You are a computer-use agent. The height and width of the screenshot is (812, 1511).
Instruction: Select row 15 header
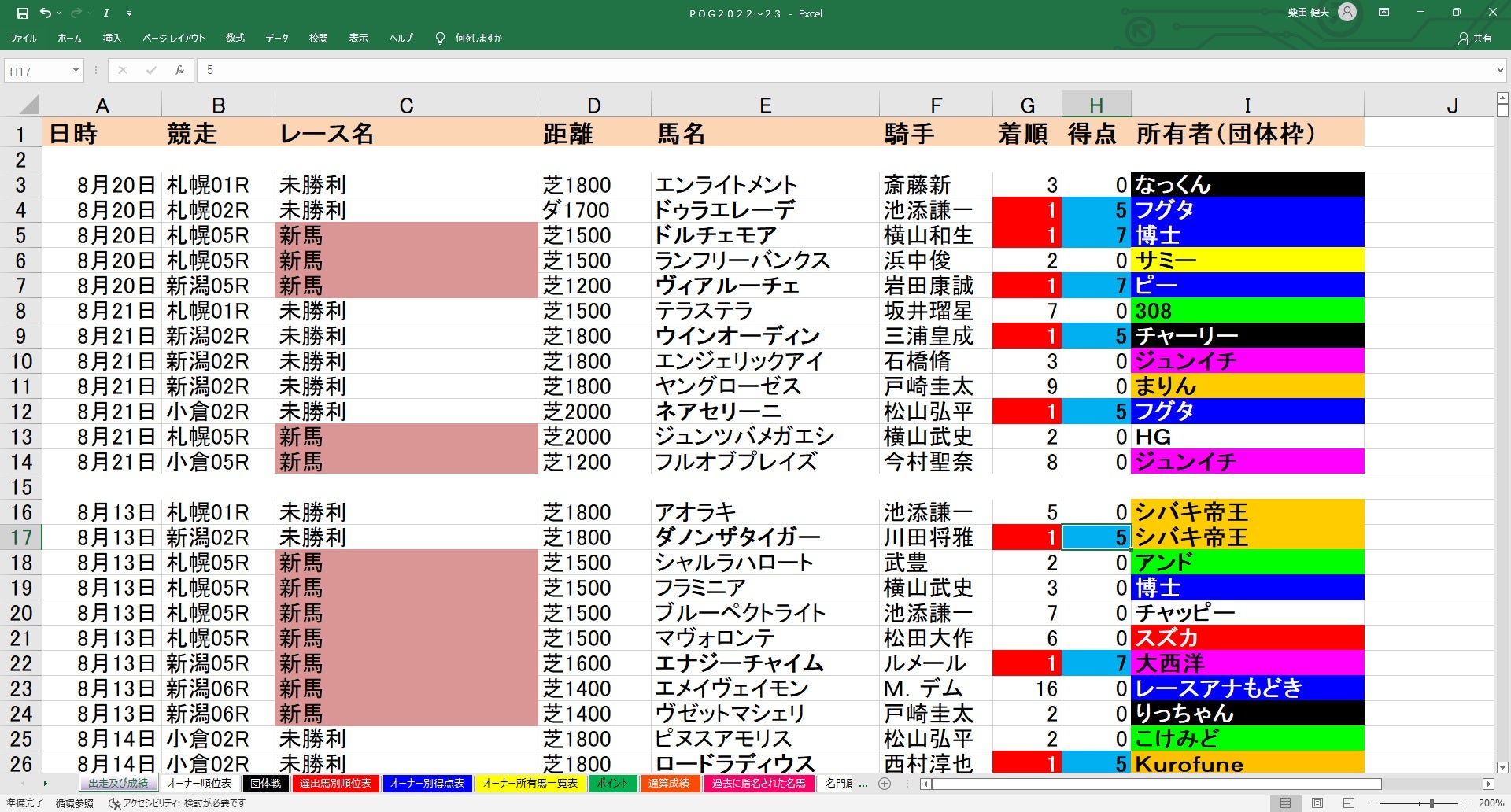(x=20, y=487)
